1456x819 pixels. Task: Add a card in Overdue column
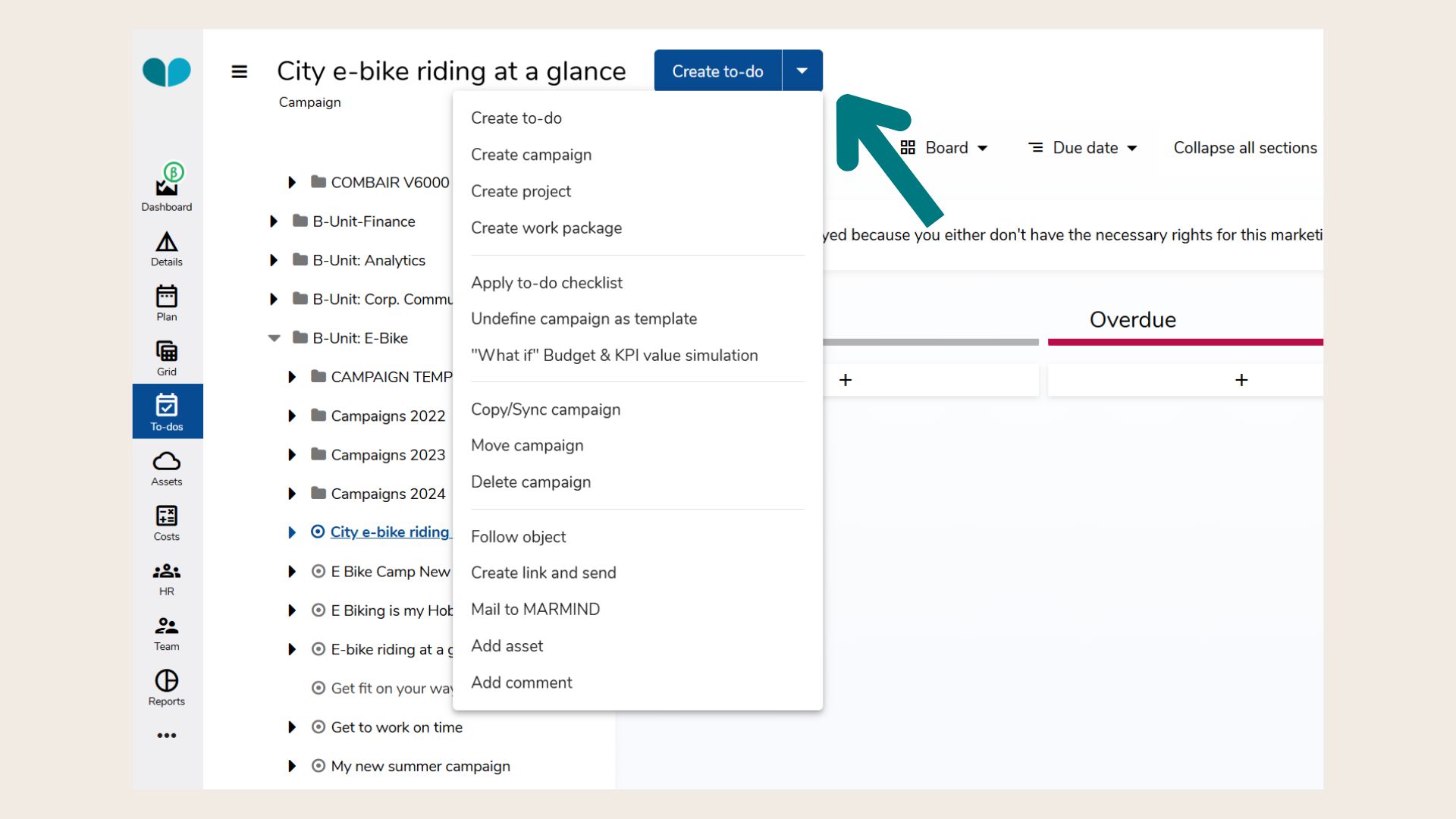(1241, 380)
